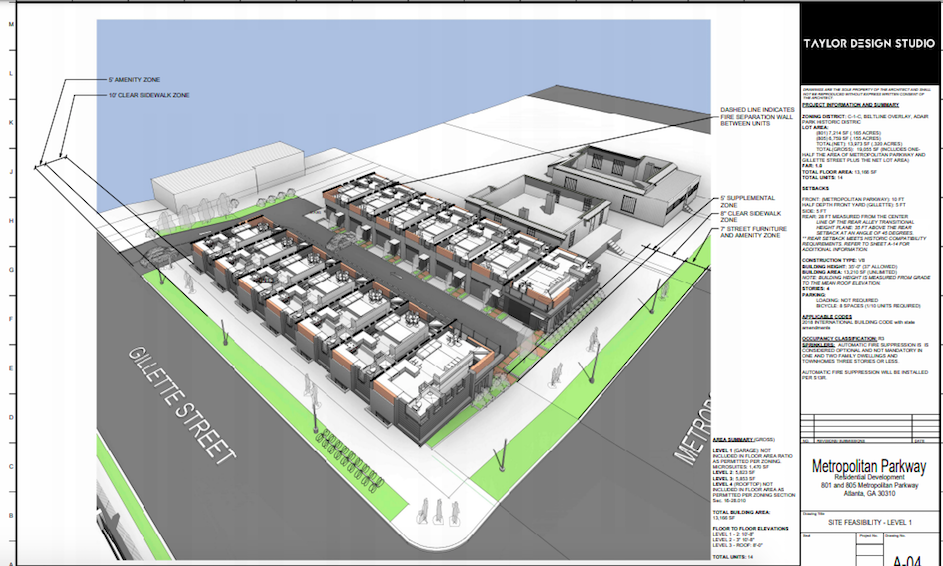Viewport: 943px width, 566px height.
Task: Select the 5' Amenity Zone callout
Action: point(134,79)
